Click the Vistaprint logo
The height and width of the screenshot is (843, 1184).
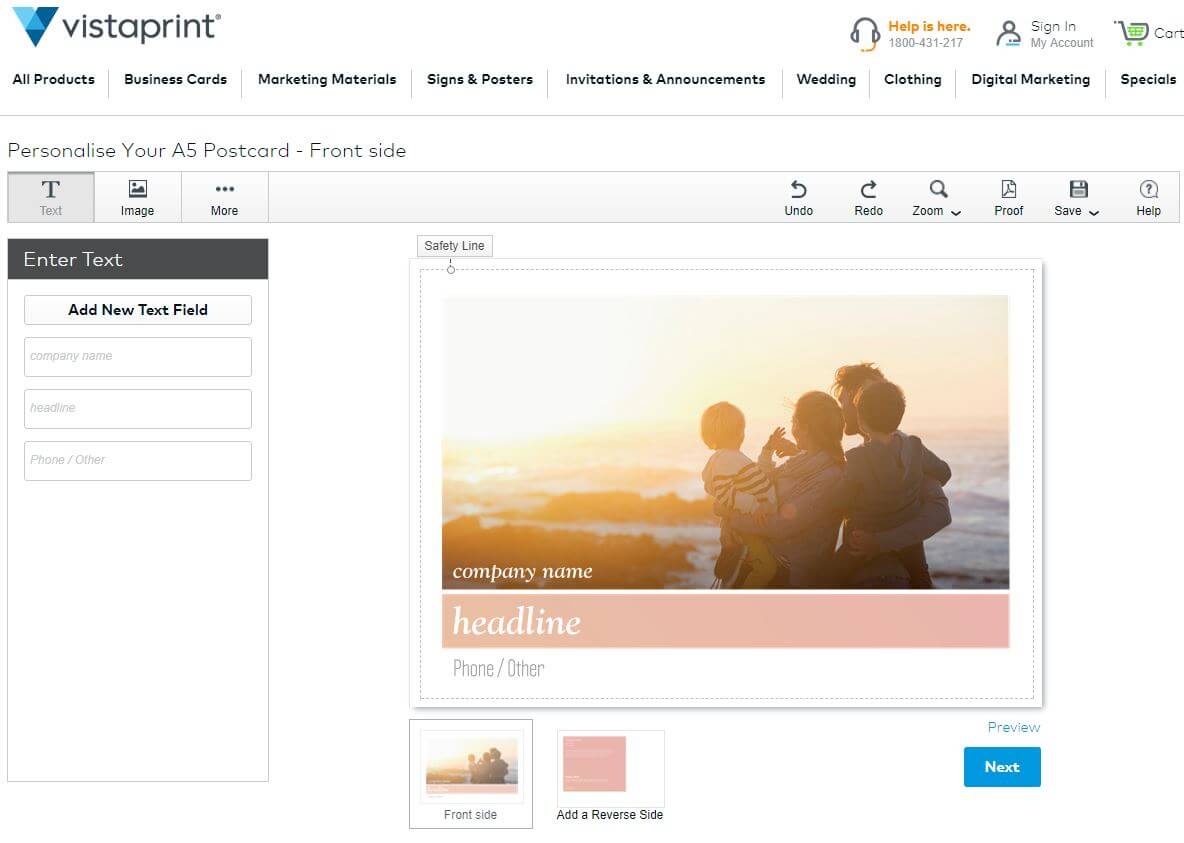[x=117, y=26]
